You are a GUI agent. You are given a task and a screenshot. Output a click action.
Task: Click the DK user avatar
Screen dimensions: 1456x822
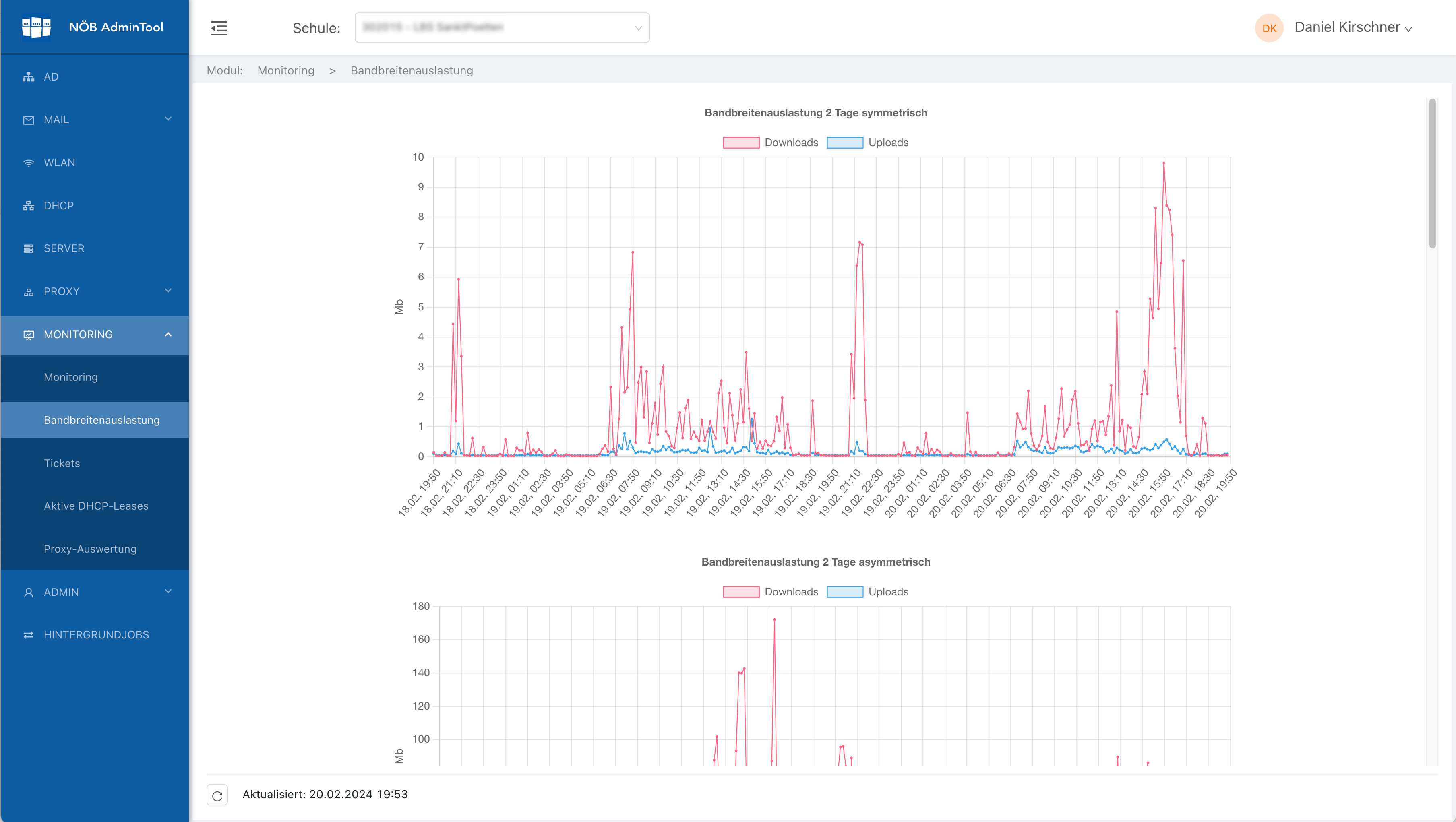click(1269, 28)
